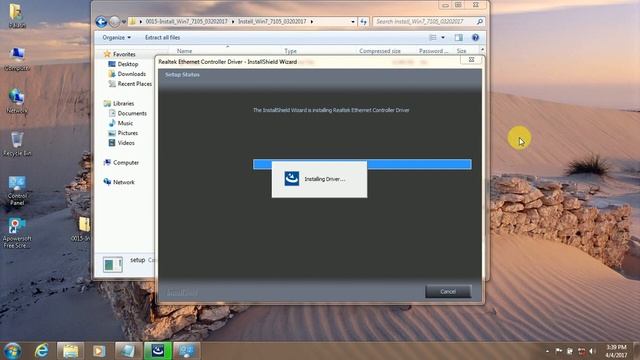Click the search magnifier icon
640x360 pixels.
(480, 21)
